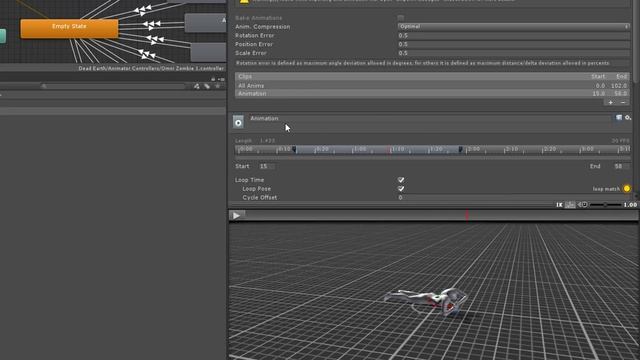Click the Clips column header

[x=245, y=76]
